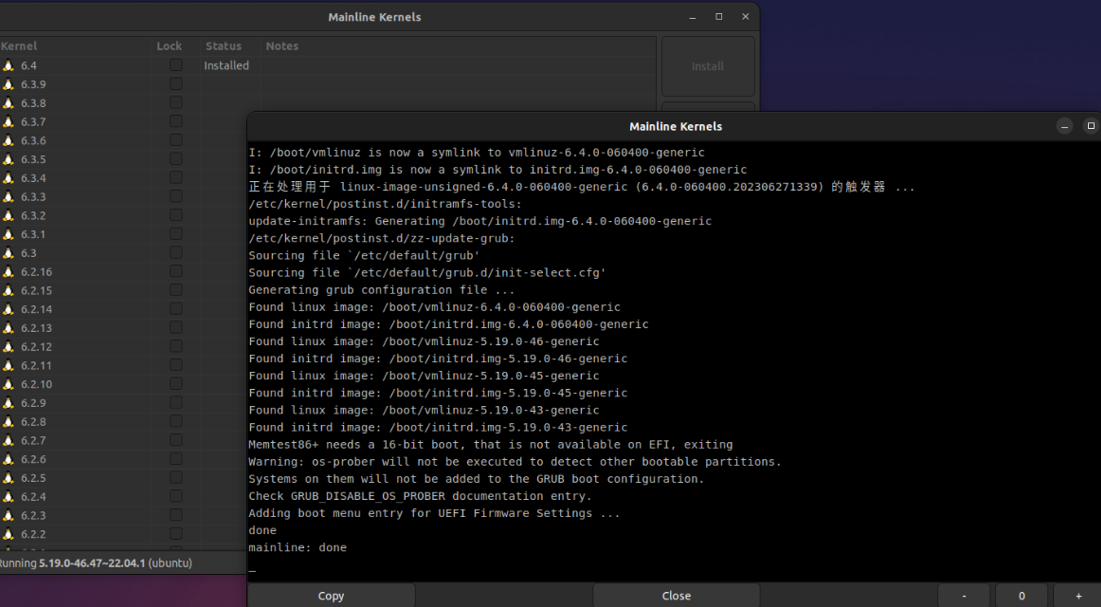Click the penguin icon of kernel 6.2.11

coord(8,365)
